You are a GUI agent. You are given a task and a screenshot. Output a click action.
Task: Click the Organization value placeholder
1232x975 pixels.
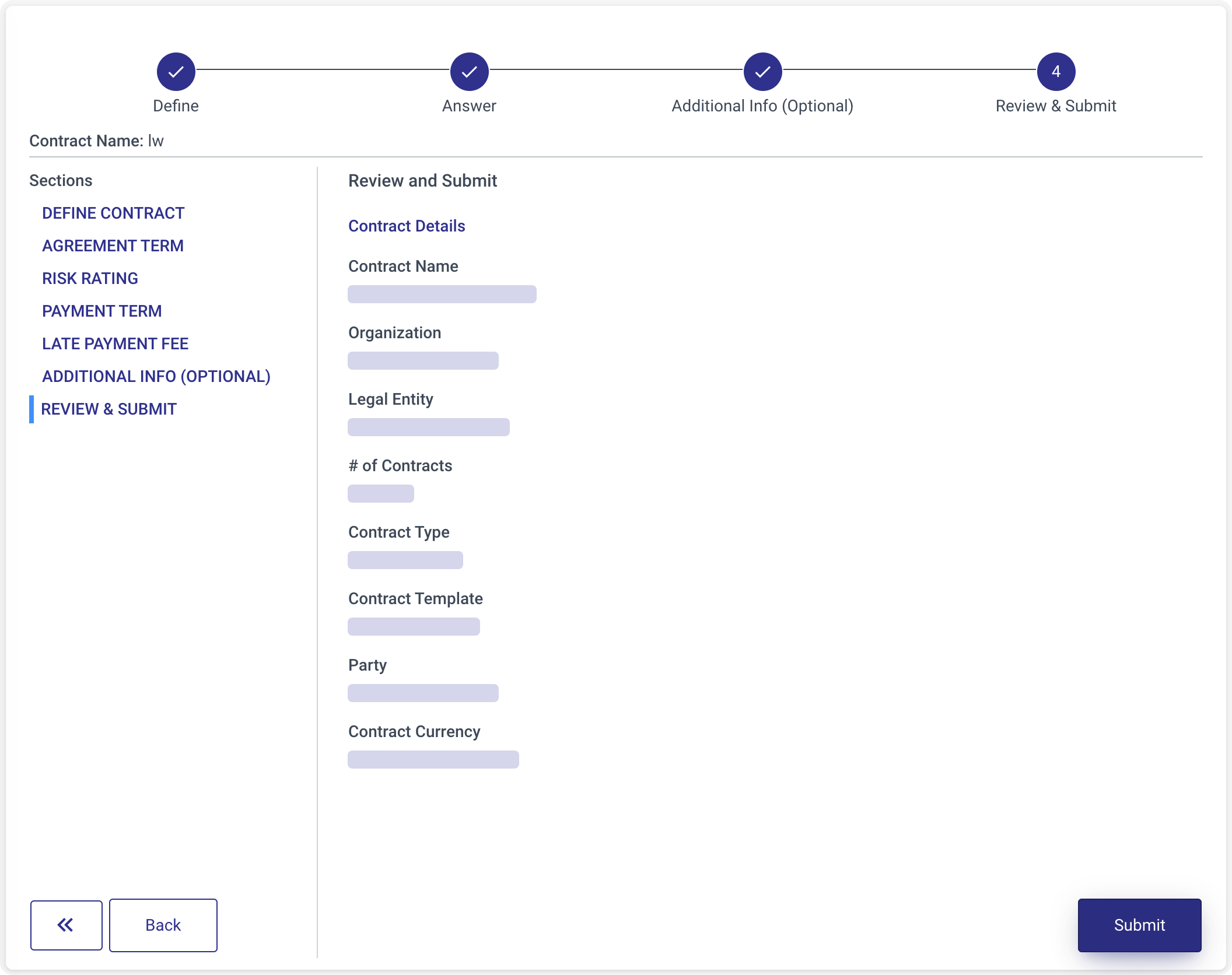click(x=423, y=360)
